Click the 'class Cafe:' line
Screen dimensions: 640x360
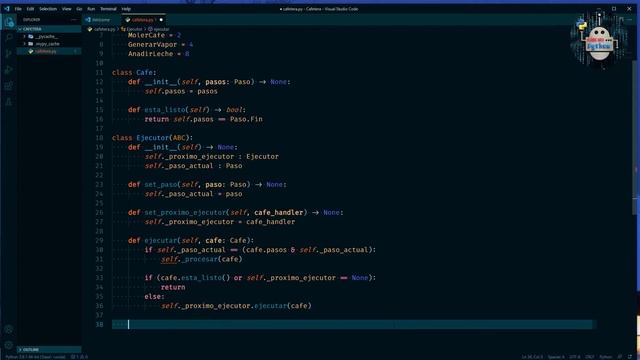134,72
